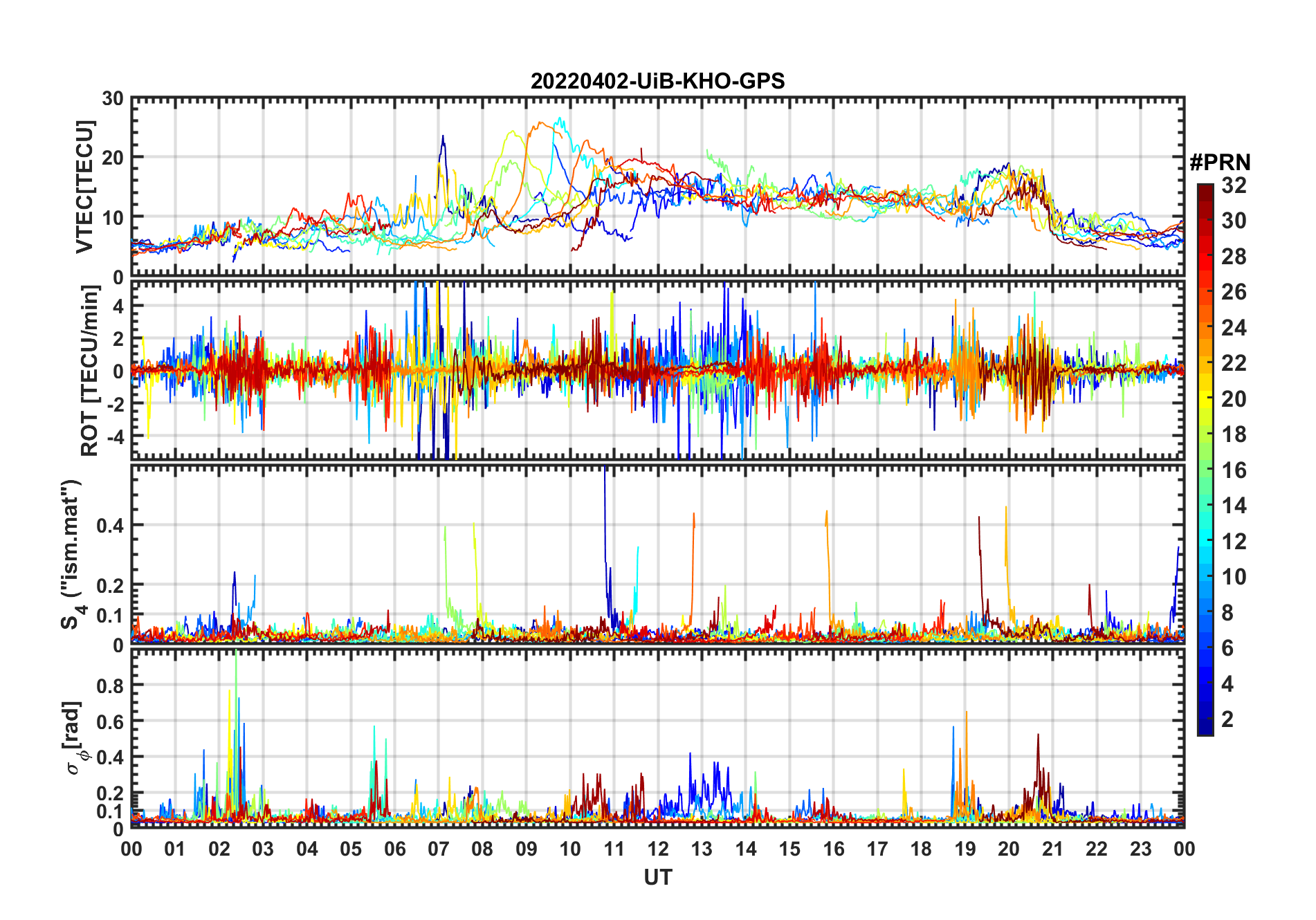Click the "05" hour tick on the UT axis
The height and width of the screenshot is (920, 1316).
[x=351, y=849]
